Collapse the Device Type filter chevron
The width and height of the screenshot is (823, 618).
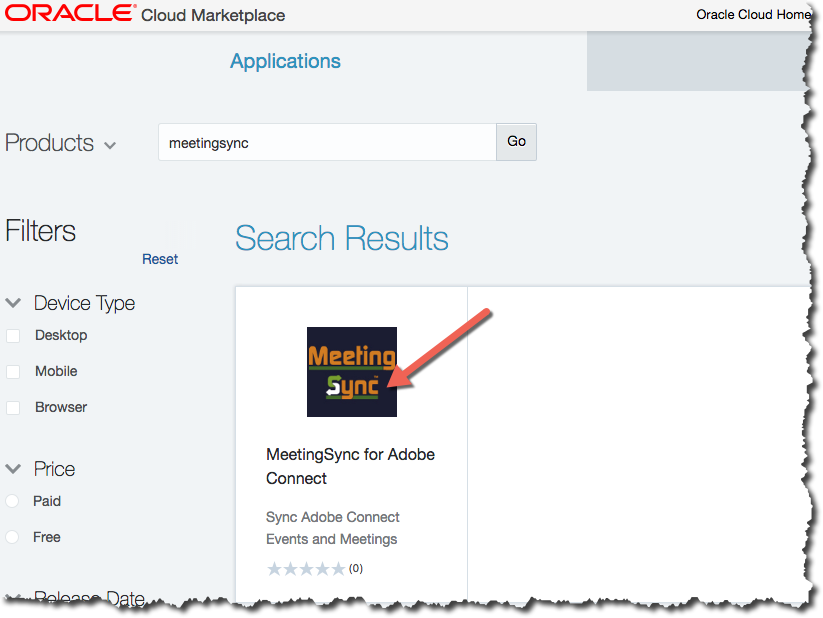[x=13, y=303]
